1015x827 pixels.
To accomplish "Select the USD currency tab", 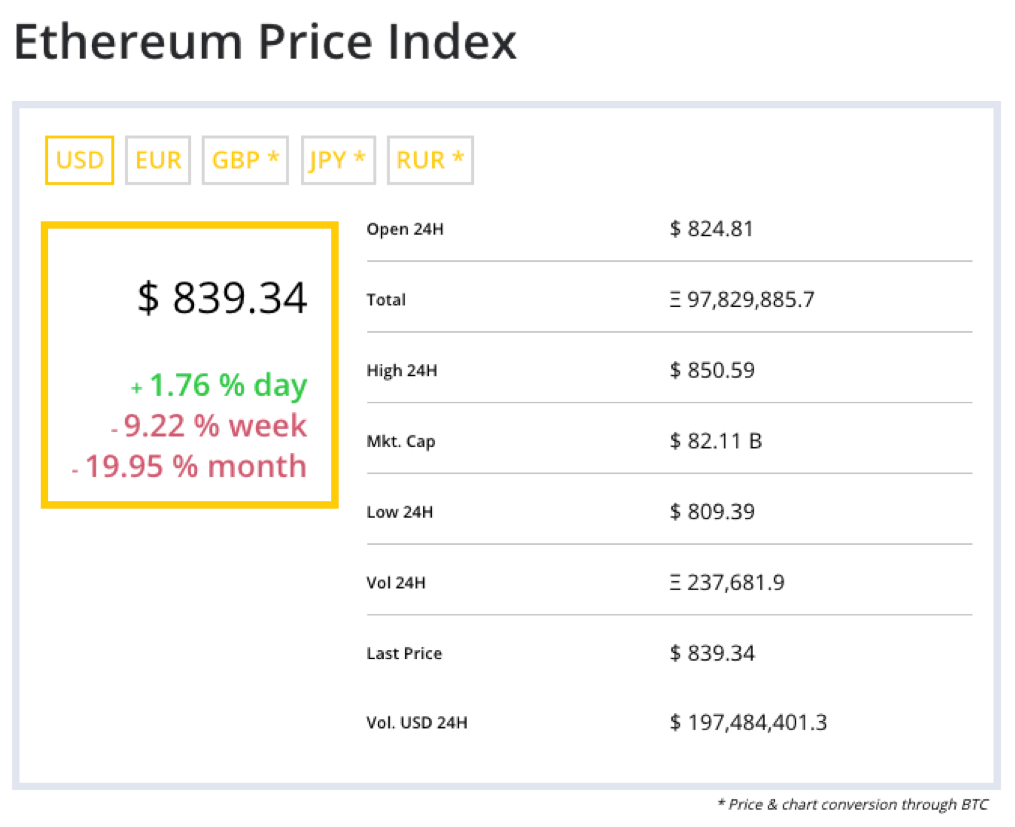I will coord(80,160).
